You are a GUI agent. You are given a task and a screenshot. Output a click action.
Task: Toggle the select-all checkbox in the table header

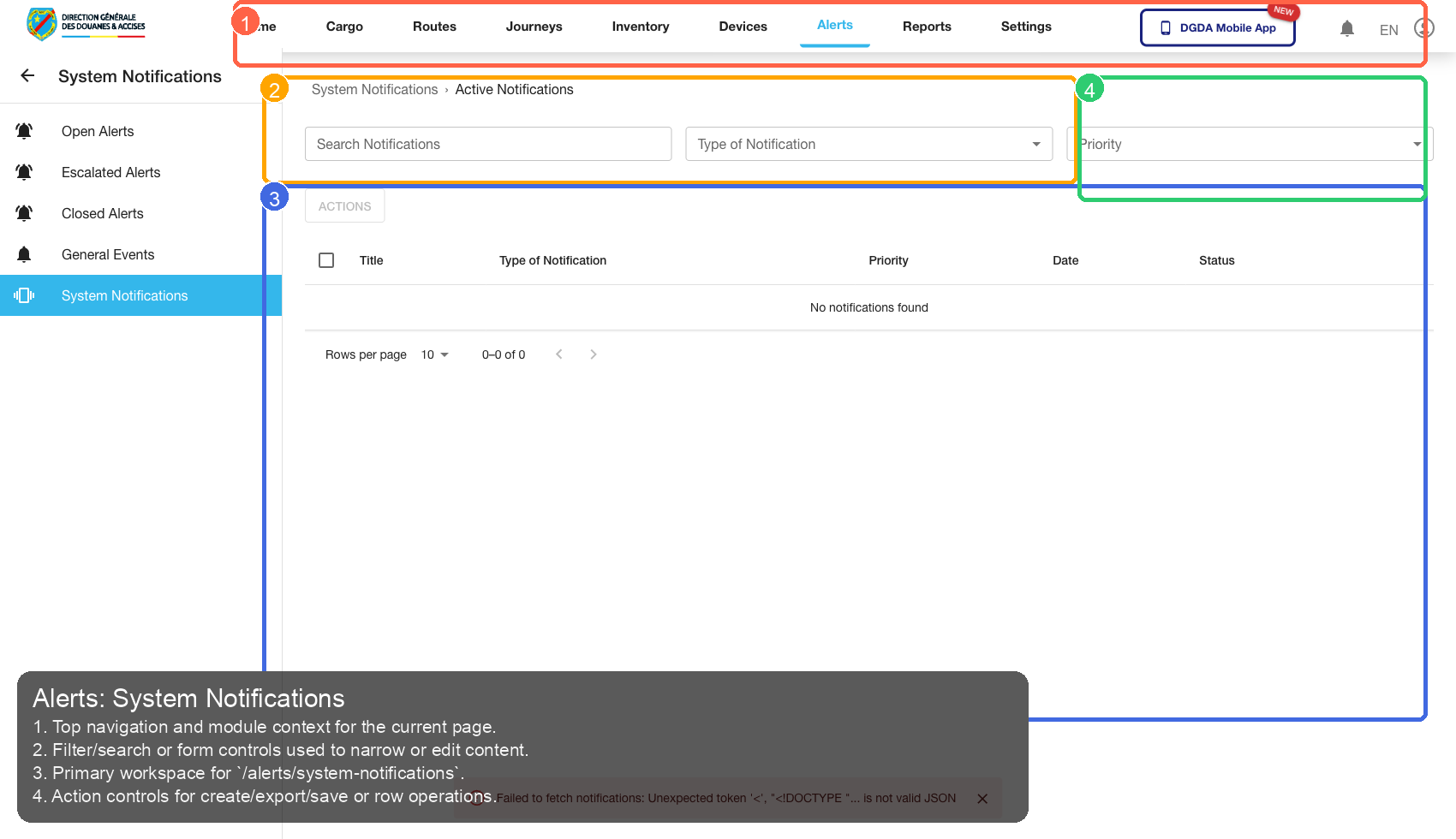pyautogui.click(x=326, y=260)
